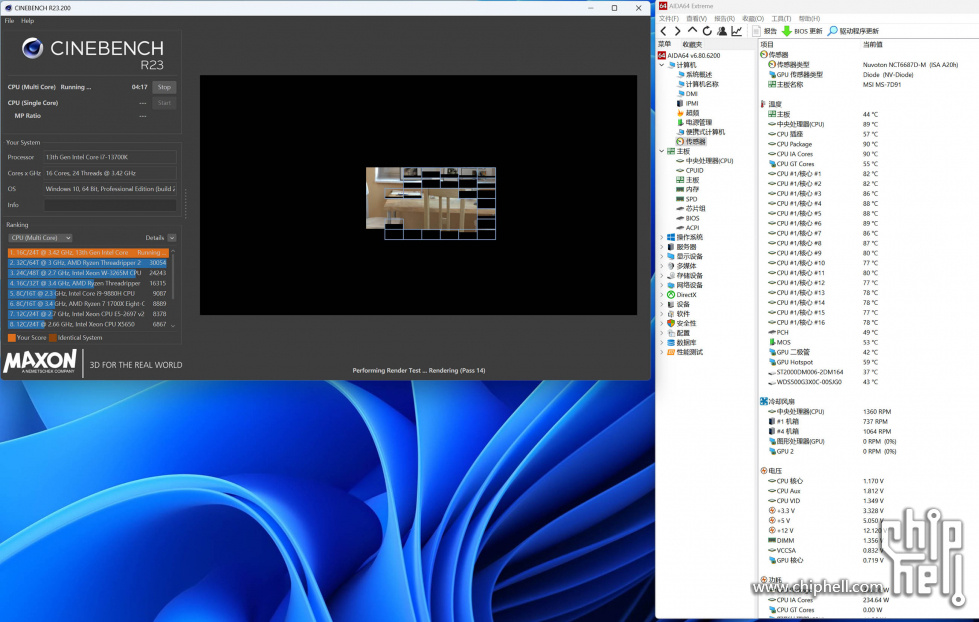Open the user icon in AIDA64 toolbar

(722, 31)
